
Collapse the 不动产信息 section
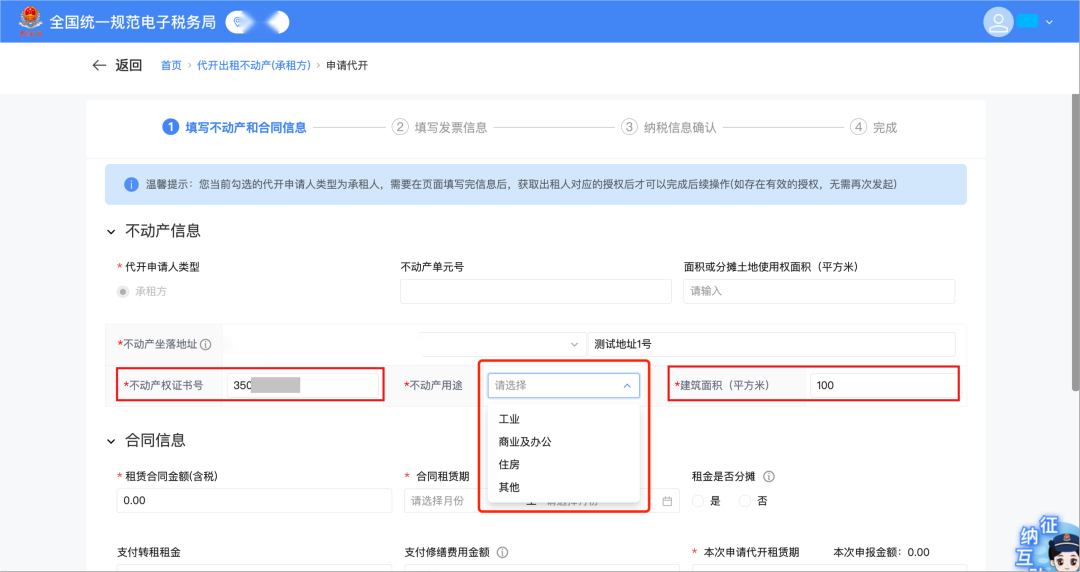coord(112,232)
